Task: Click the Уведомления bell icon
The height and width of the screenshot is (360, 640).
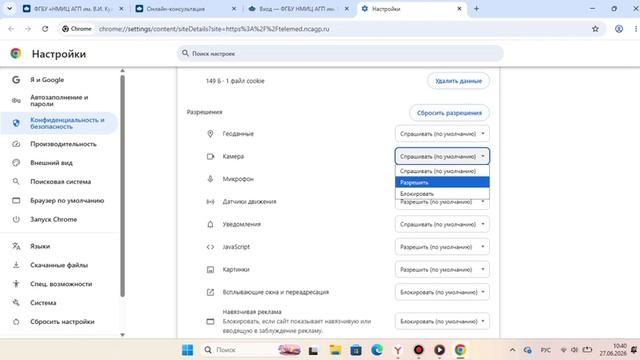Action: [x=210, y=224]
